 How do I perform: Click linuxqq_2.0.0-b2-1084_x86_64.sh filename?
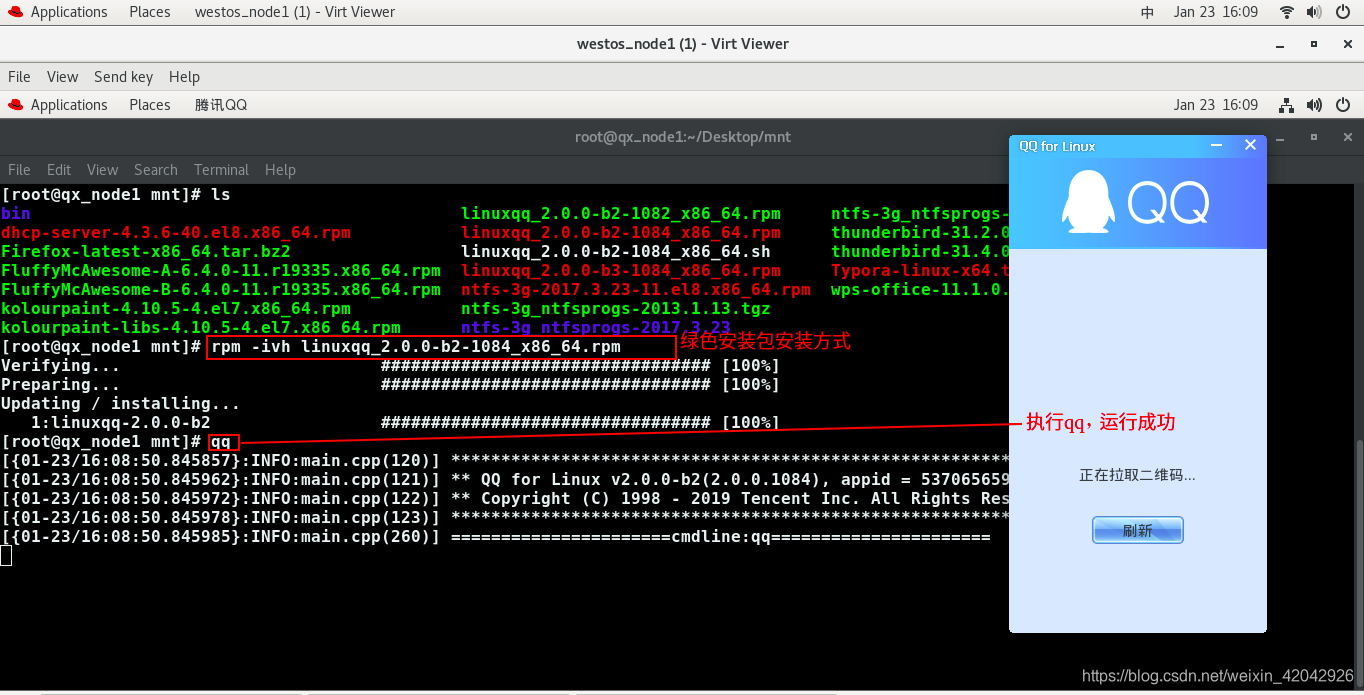coord(616,251)
